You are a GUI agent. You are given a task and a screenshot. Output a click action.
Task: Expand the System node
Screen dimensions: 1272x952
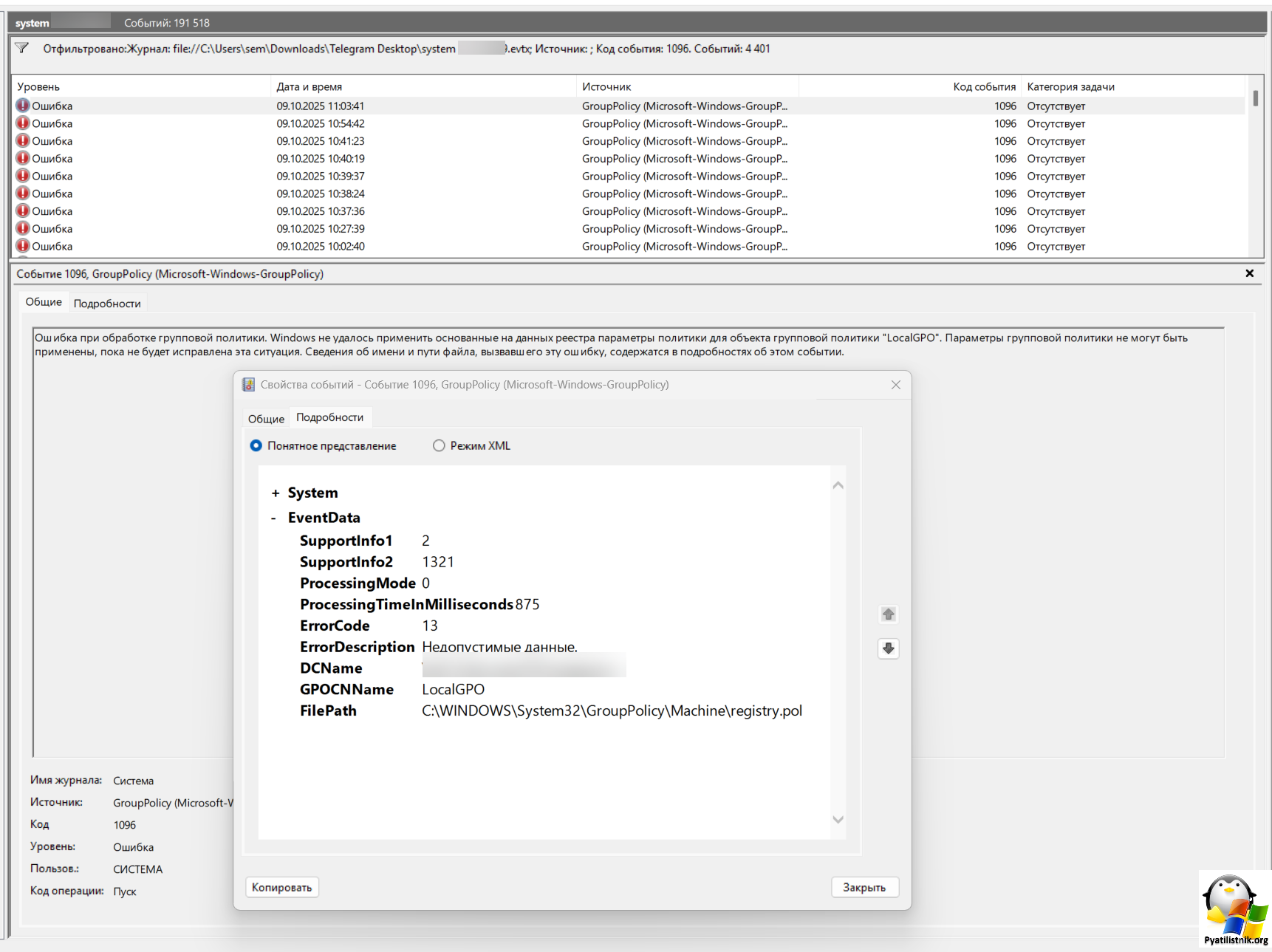[x=276, y=493]
